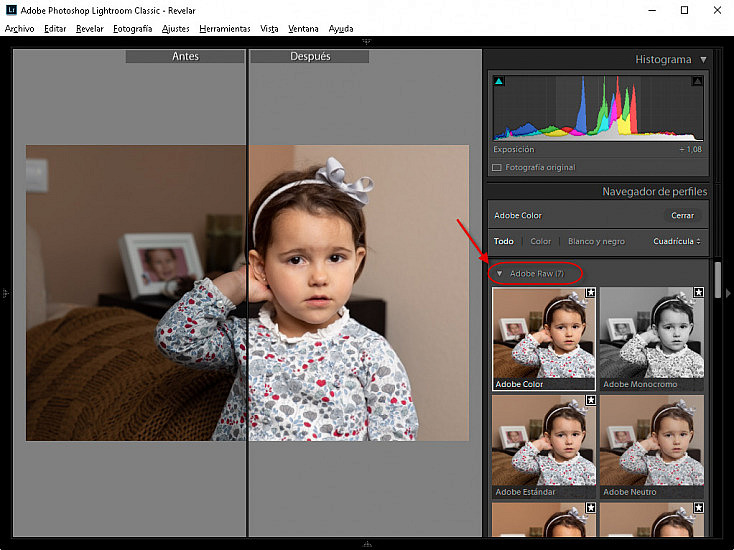Image resolution: width=734 pixels, height=550 pixels.
Task: Hide the right panel via edge arrow
Action: click(x=728, y=293)
